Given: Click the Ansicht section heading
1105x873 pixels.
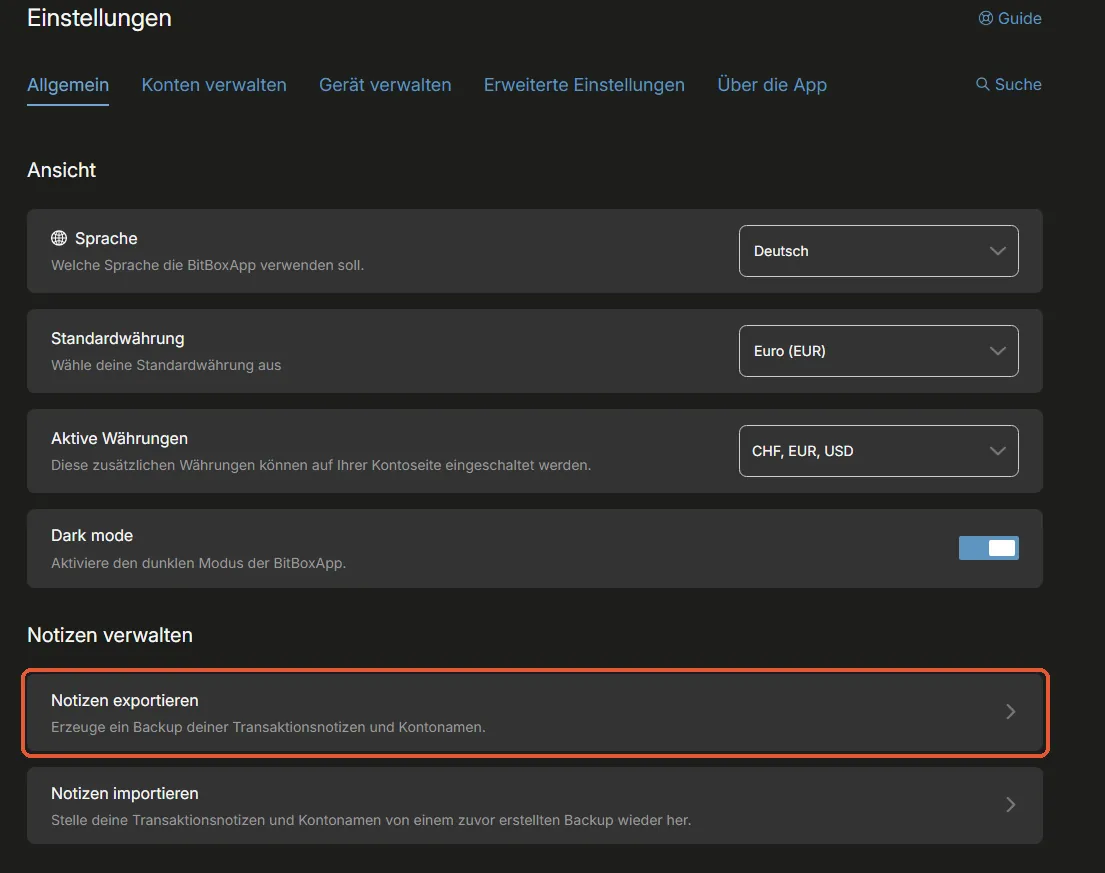Looking at the screenshot, I should [x=61, y=170].
